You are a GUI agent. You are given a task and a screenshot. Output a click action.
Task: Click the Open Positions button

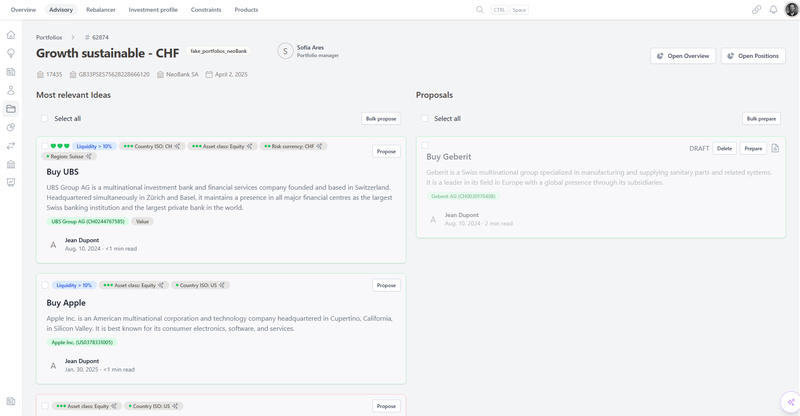pyautogui.click(x=753, y=56)
